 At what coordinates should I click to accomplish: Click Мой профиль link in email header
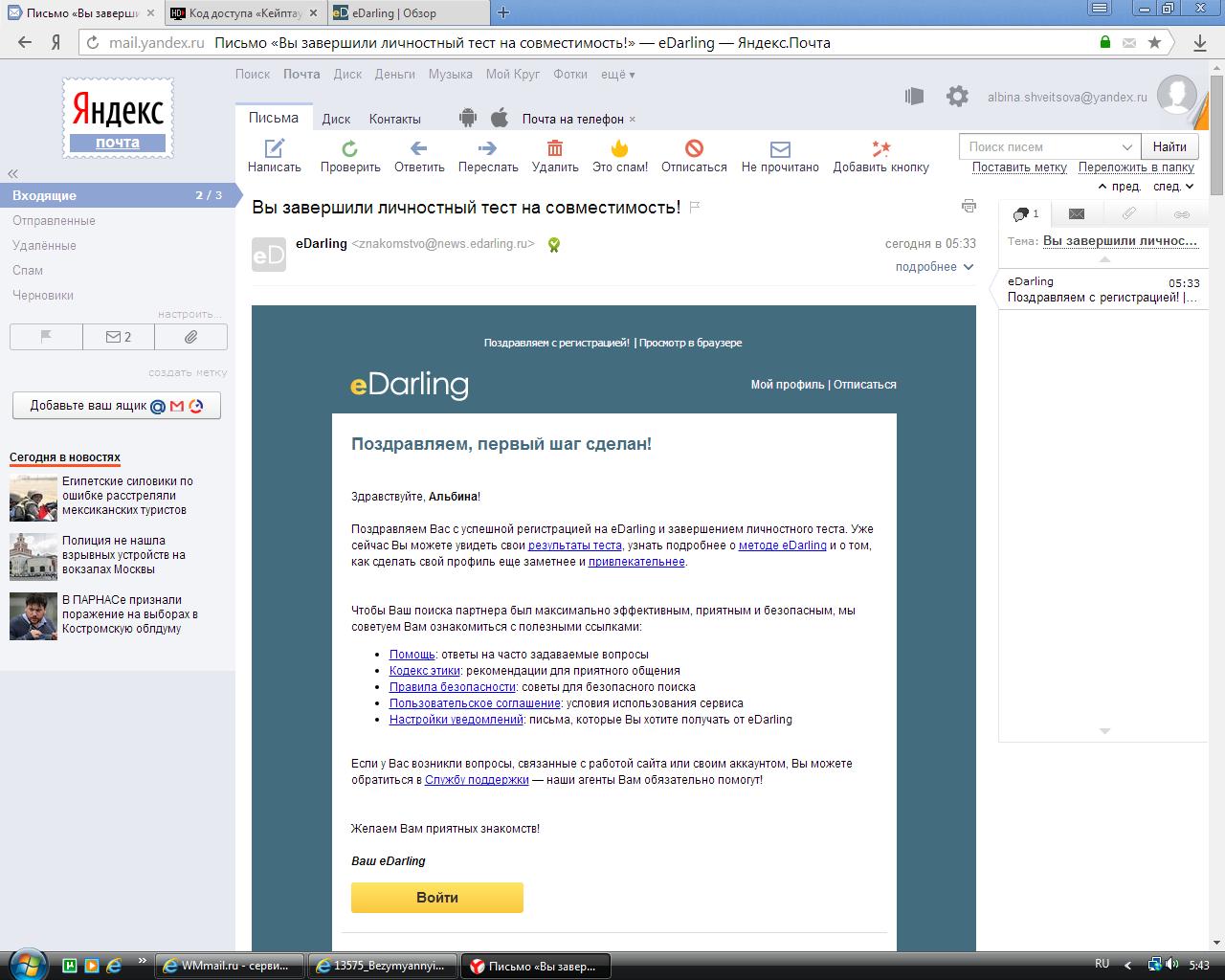(788, 385)
